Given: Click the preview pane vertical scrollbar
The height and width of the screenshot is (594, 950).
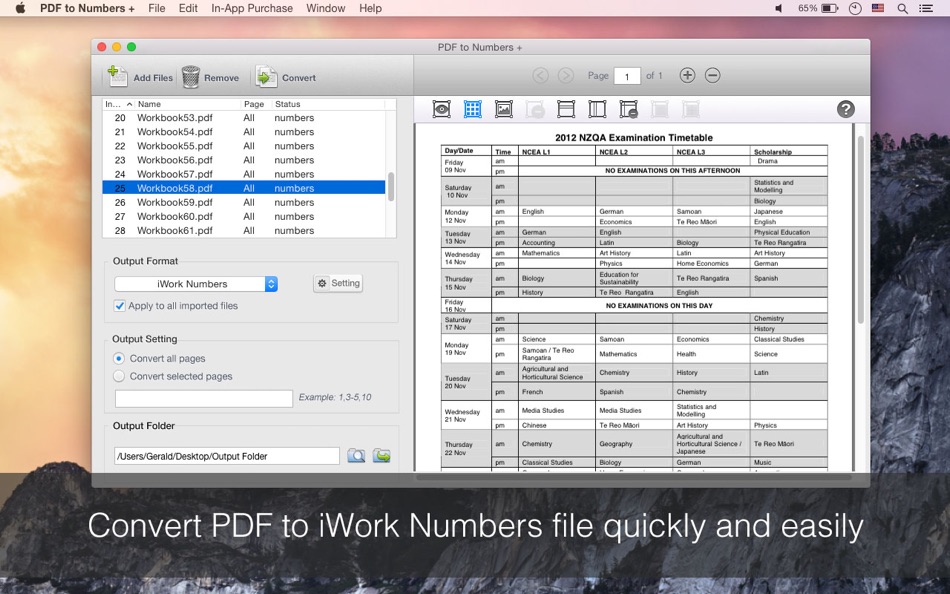Looking at the screenshot, I should pos(861,230).
